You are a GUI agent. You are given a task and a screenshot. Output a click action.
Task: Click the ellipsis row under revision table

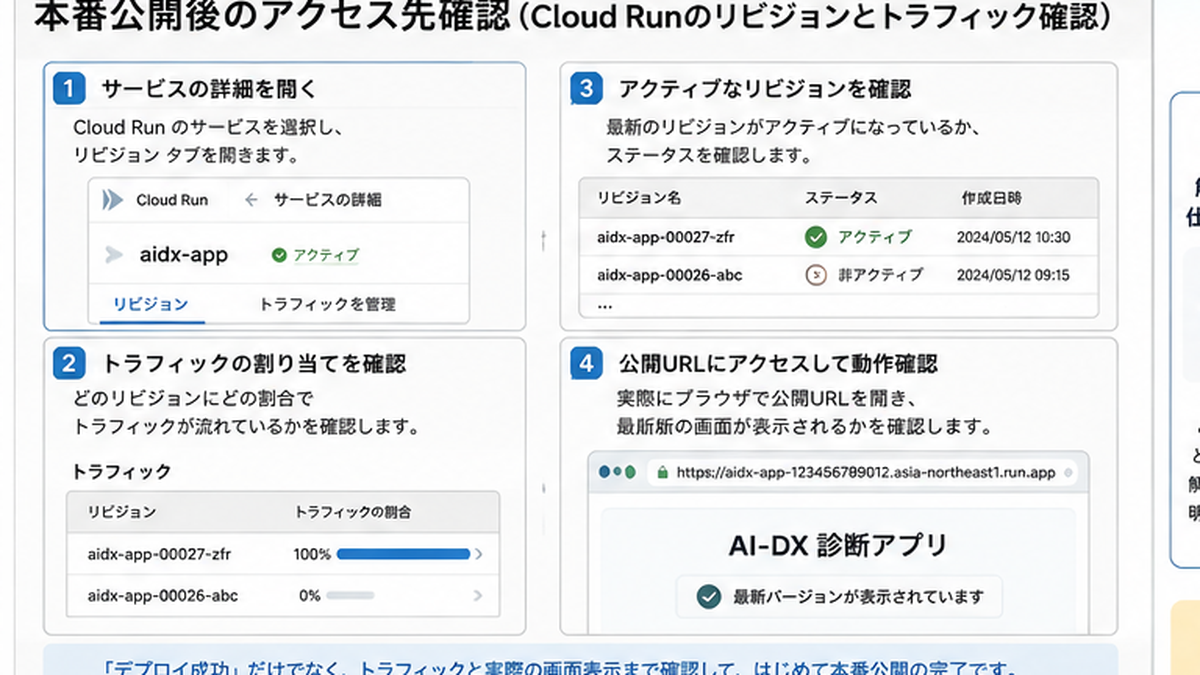point(604,307)
